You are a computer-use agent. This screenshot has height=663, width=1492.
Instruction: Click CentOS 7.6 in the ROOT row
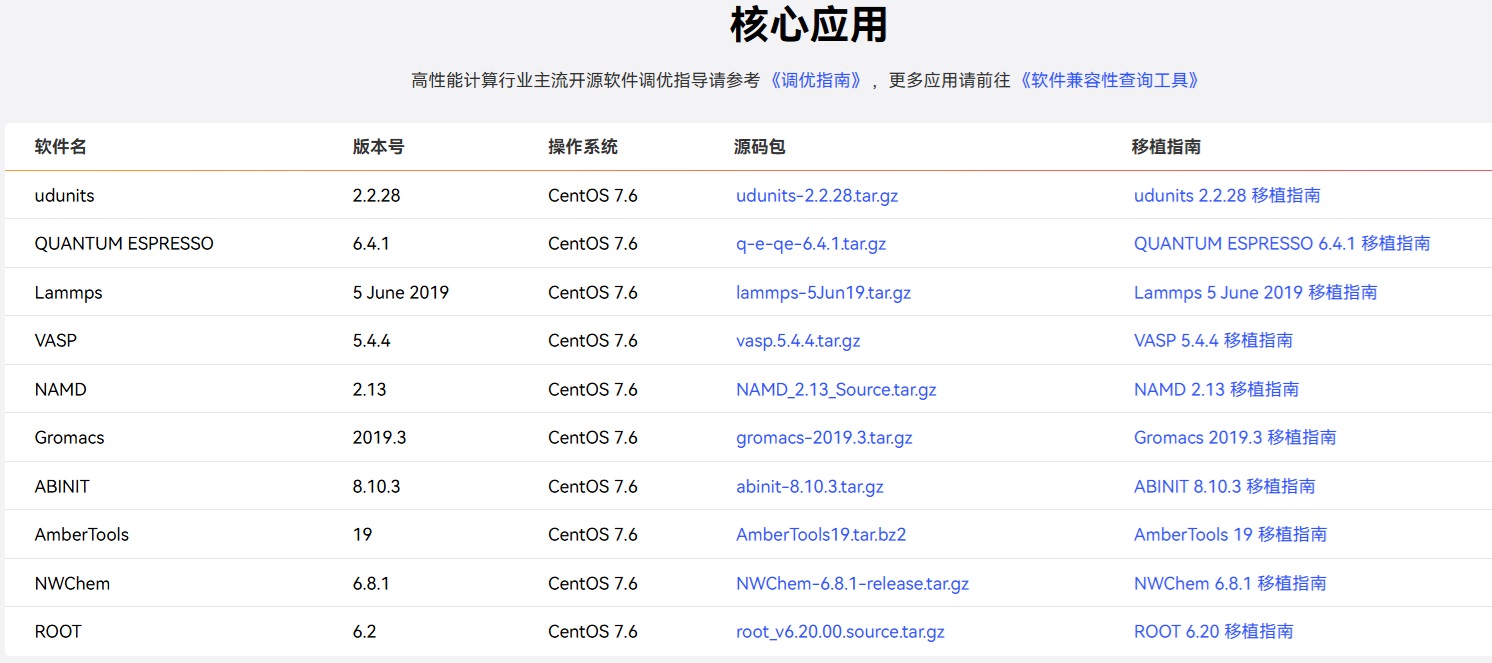click(593, 632)
